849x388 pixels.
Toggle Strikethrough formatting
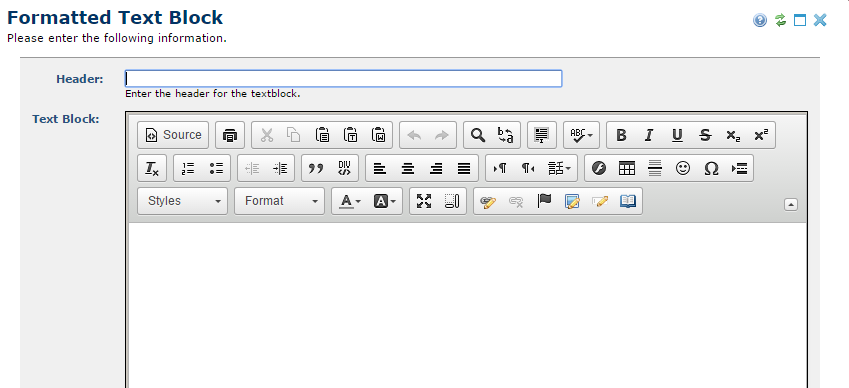click(x=705, y=135)
